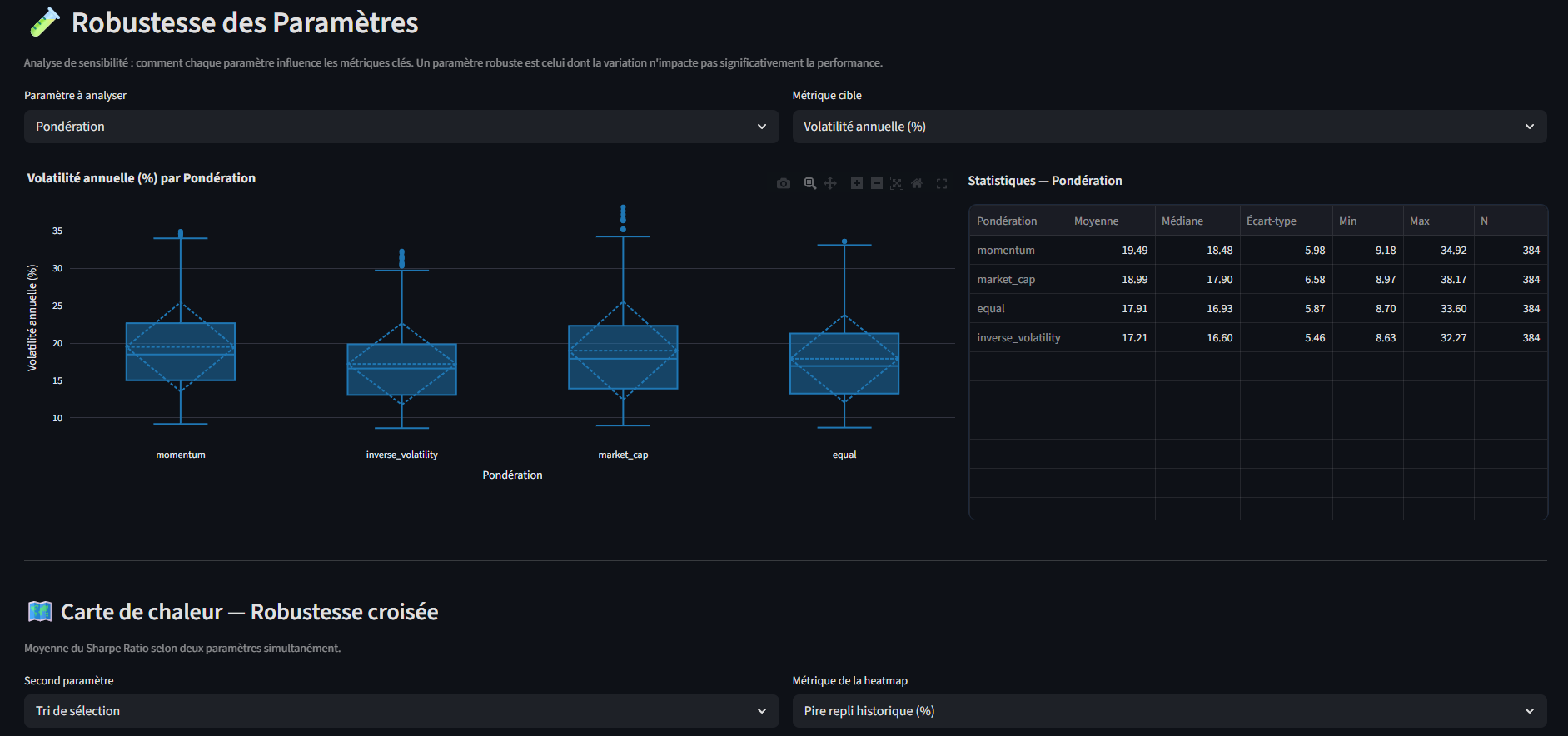
Task: Zoom in with the plus icon
Action: click(856, 183)
